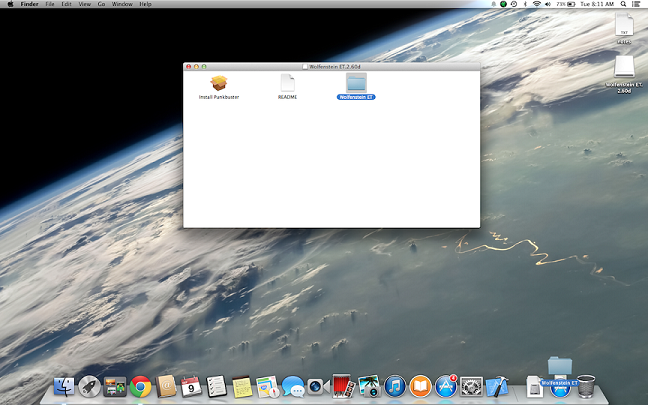Open iPhoto from the Dock
Screen dimensions: 648x405
coord(369,386)
